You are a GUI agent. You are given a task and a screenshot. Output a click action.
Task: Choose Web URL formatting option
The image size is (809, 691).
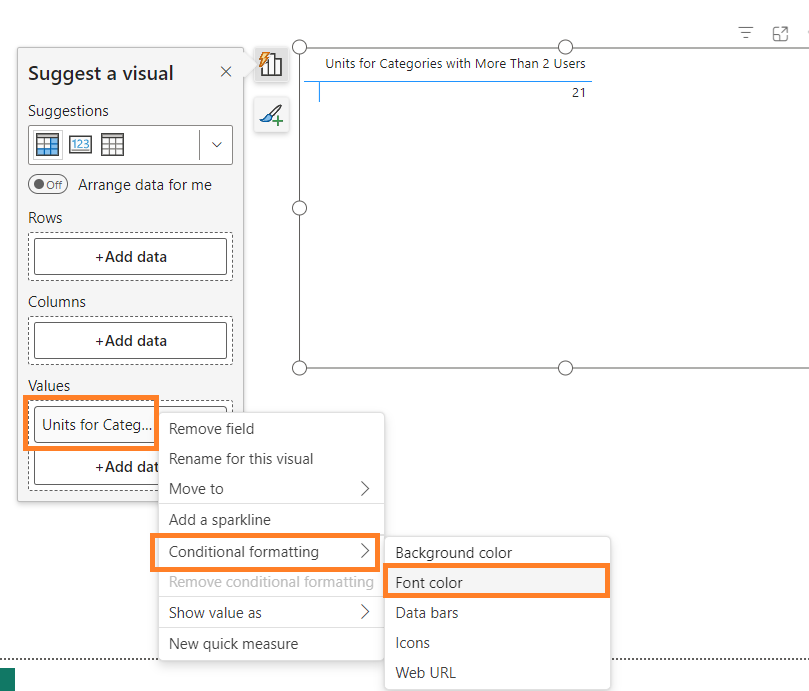click(x=497, y=672)
